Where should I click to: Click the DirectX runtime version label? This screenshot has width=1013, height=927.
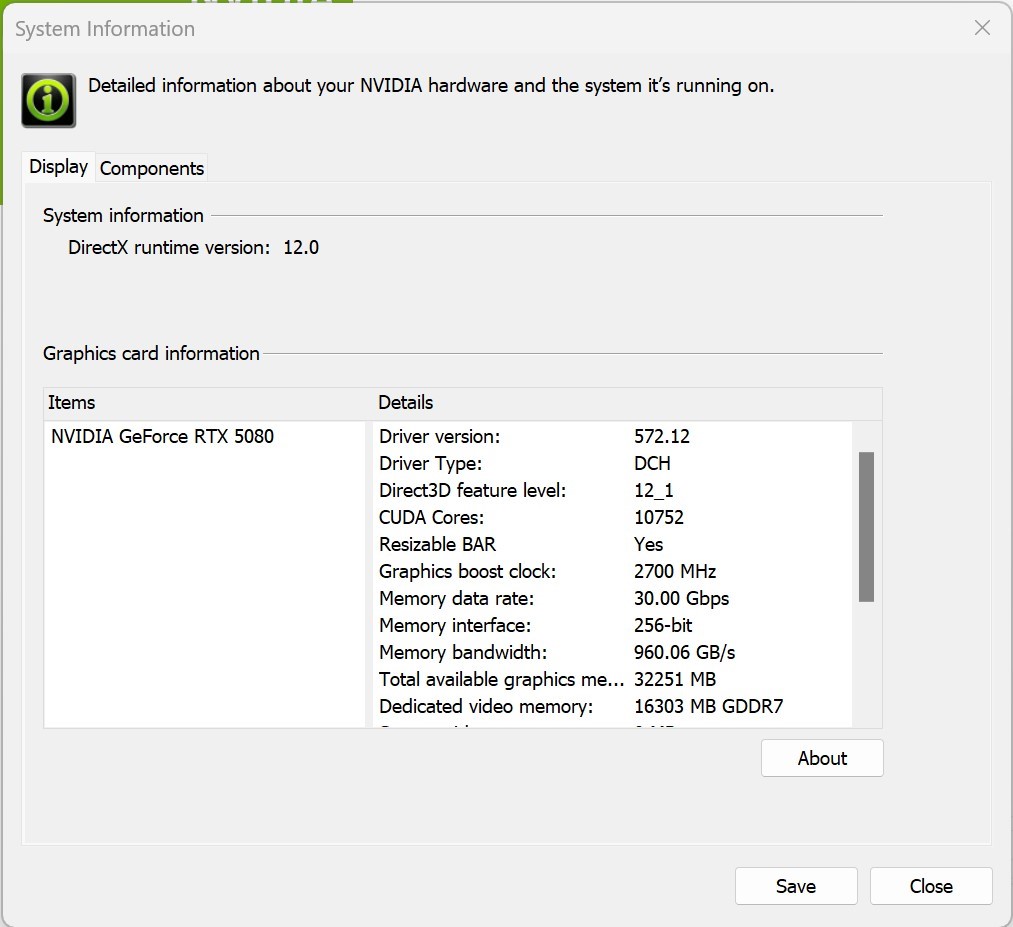[x=169, y=247]
